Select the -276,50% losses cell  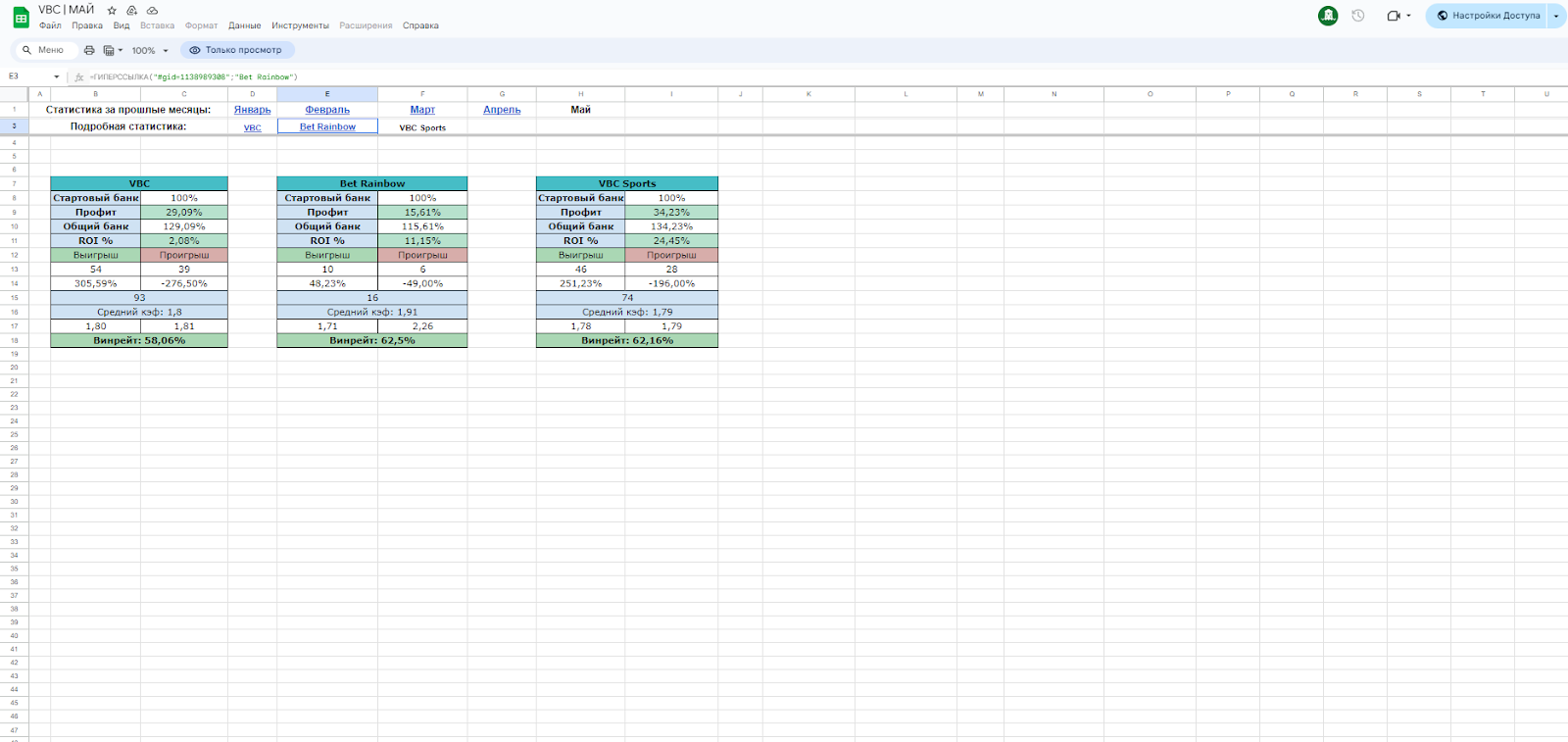[x=184, y=283]
